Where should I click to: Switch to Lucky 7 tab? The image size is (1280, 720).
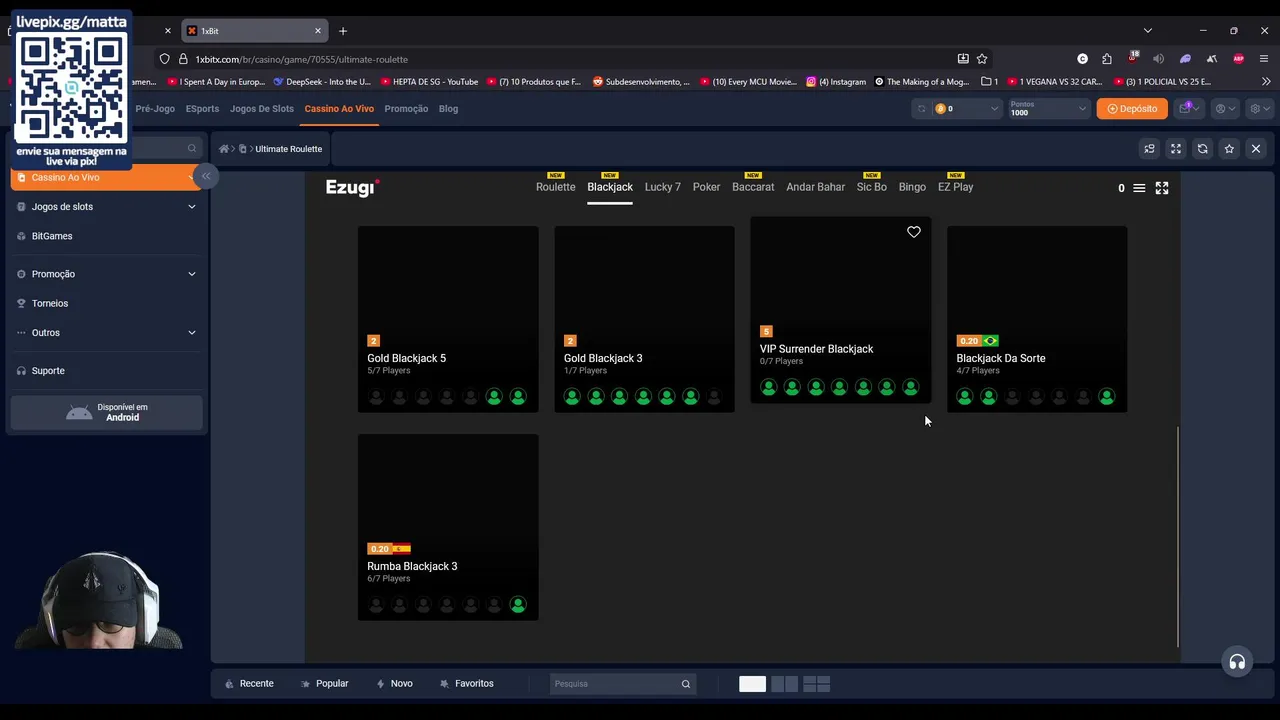coord(662,187)
